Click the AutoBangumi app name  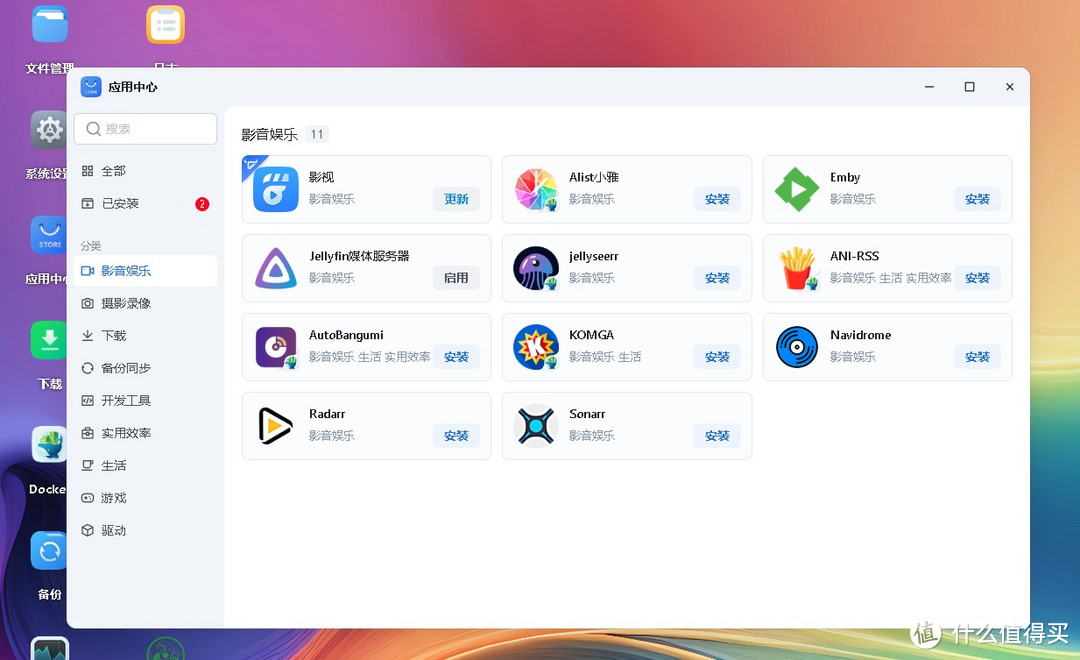click(x=346, y=335)
